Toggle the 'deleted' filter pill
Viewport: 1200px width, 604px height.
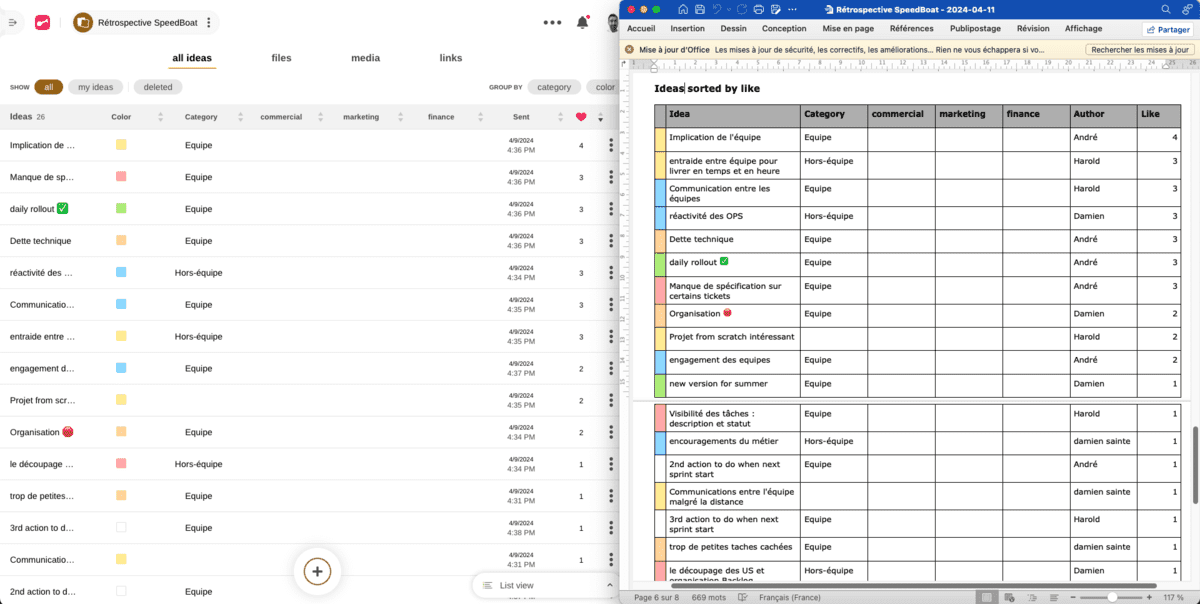(158, 87)
